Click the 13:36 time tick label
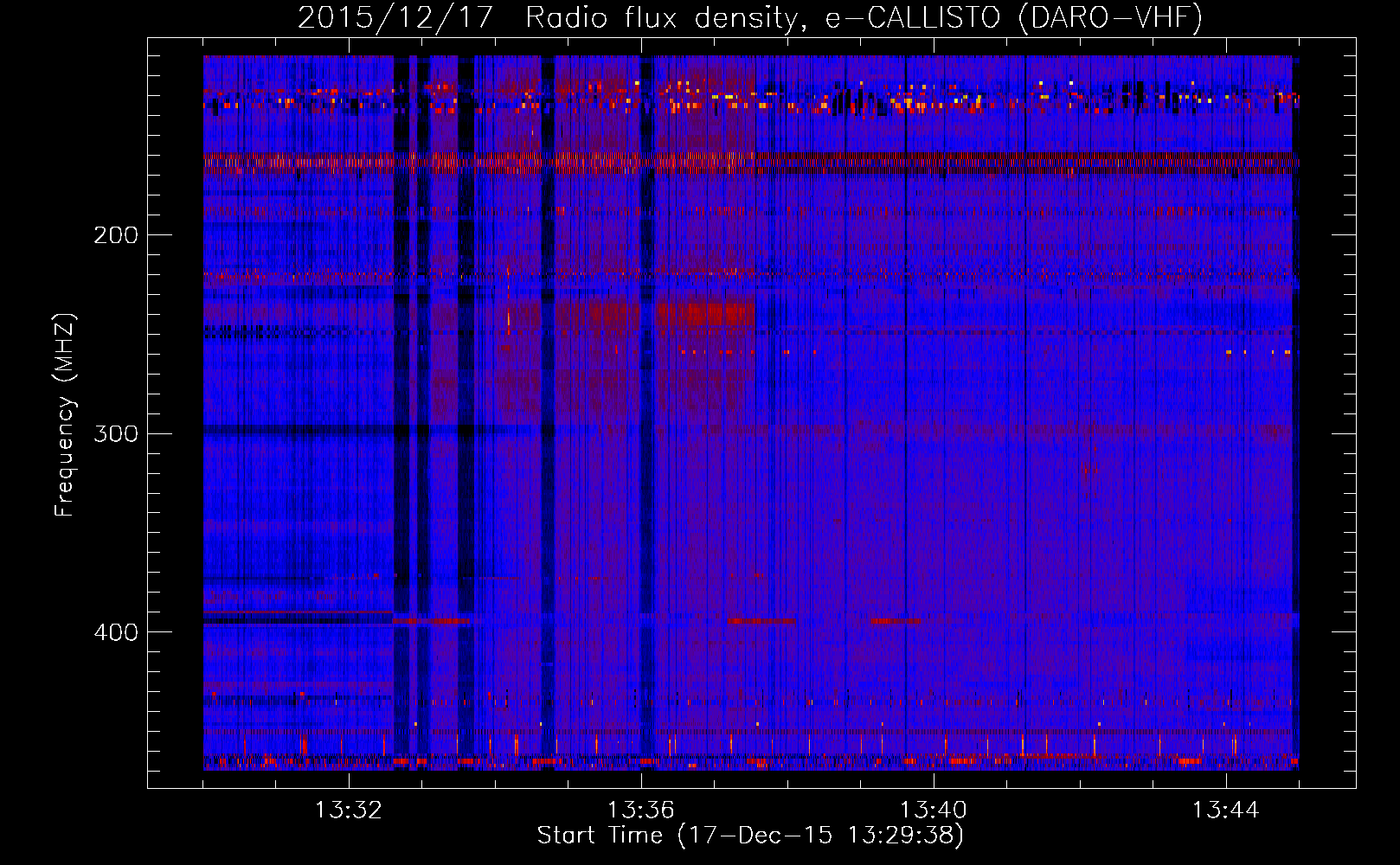Screen dimensions: 1400x865 641,811
